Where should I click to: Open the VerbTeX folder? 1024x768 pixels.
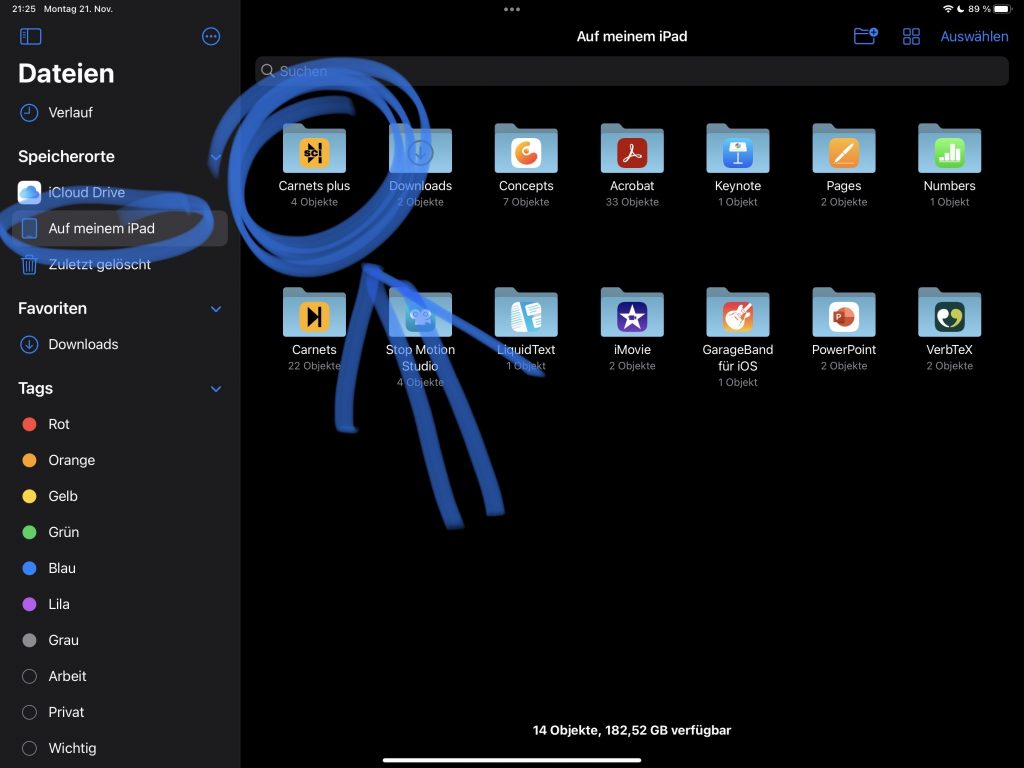coord(950,329)
